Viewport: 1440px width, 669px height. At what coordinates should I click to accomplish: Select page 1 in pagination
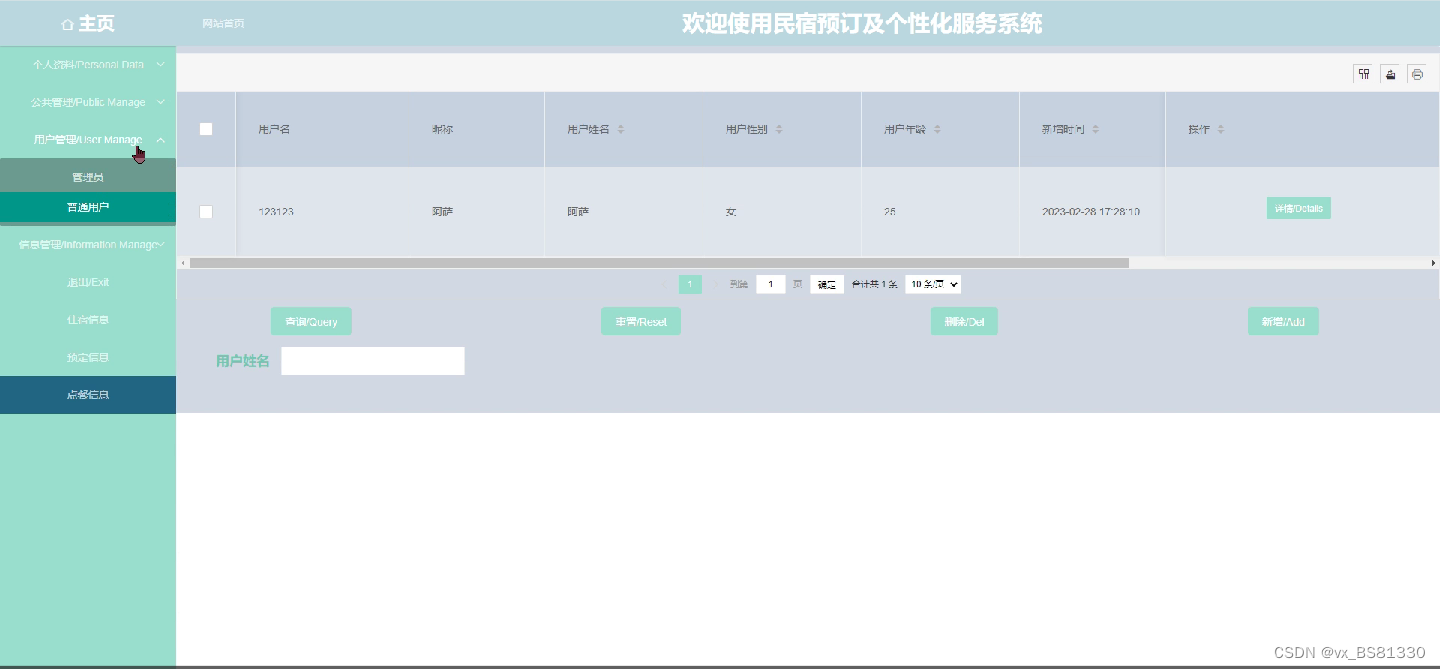coord(690,284)
